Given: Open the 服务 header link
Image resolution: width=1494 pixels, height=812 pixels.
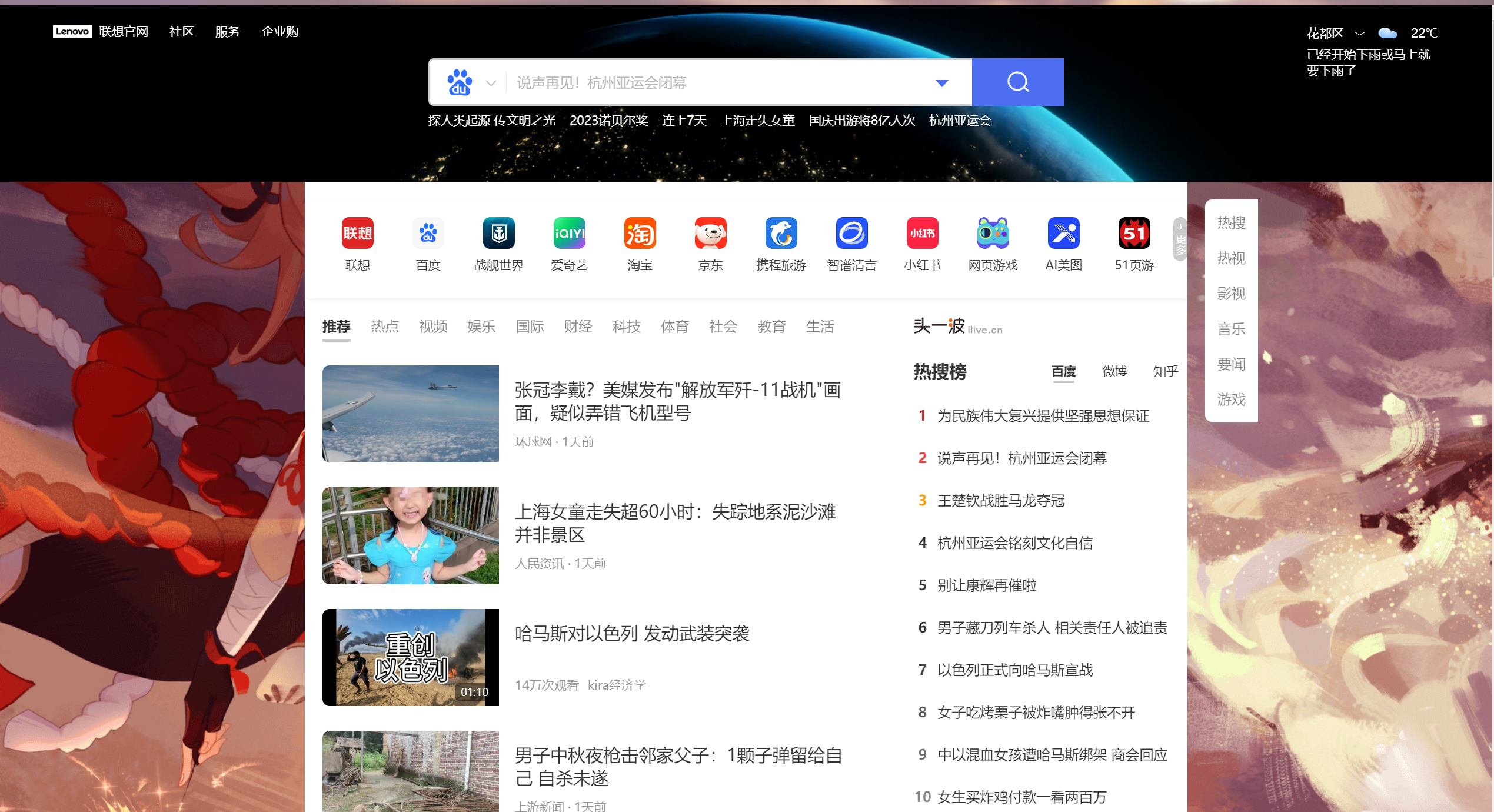Looking at the screenshot, I should coord(227,32).
